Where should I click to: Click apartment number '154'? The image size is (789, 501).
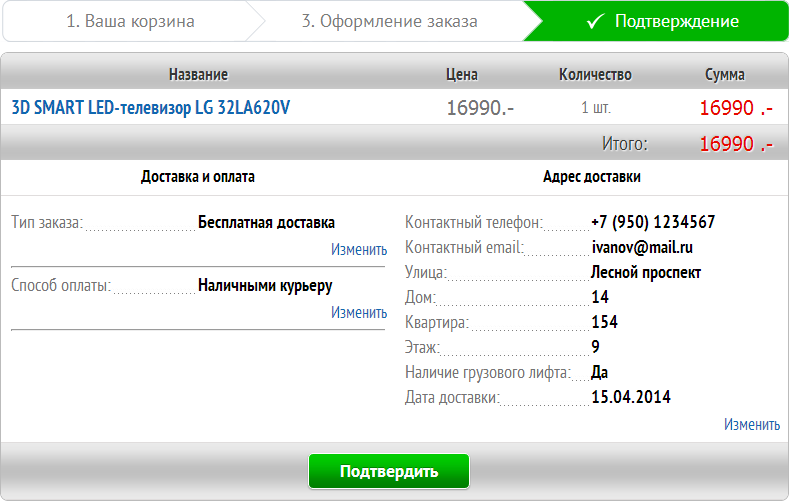(x=604, y=322)
